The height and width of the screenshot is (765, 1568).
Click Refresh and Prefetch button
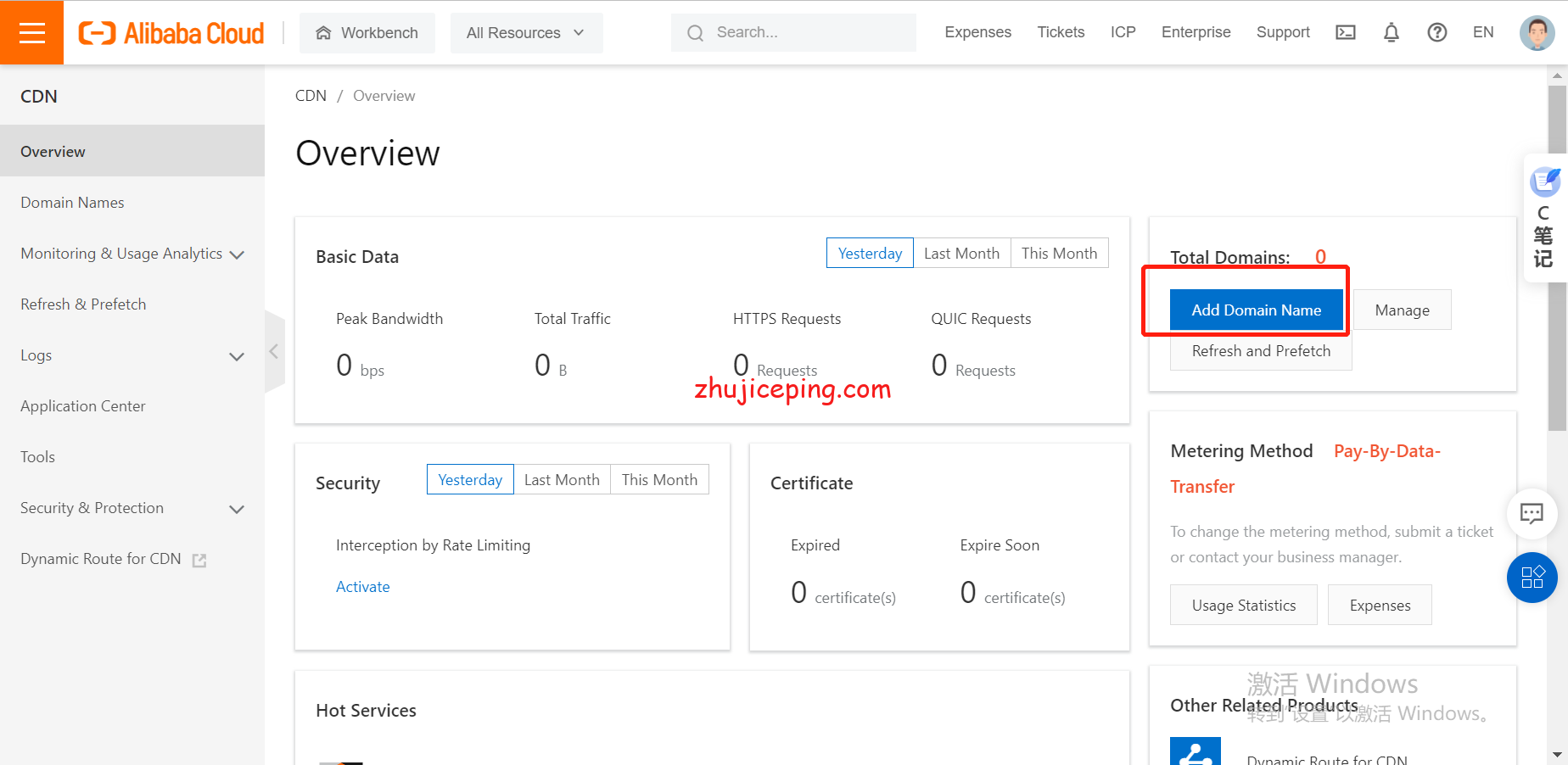(1261, 350)
